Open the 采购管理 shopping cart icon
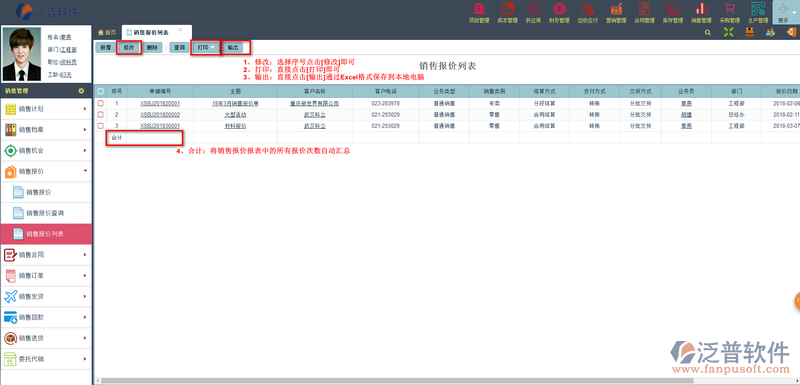This screenshot has height=385, width=800. pos(730,9)
